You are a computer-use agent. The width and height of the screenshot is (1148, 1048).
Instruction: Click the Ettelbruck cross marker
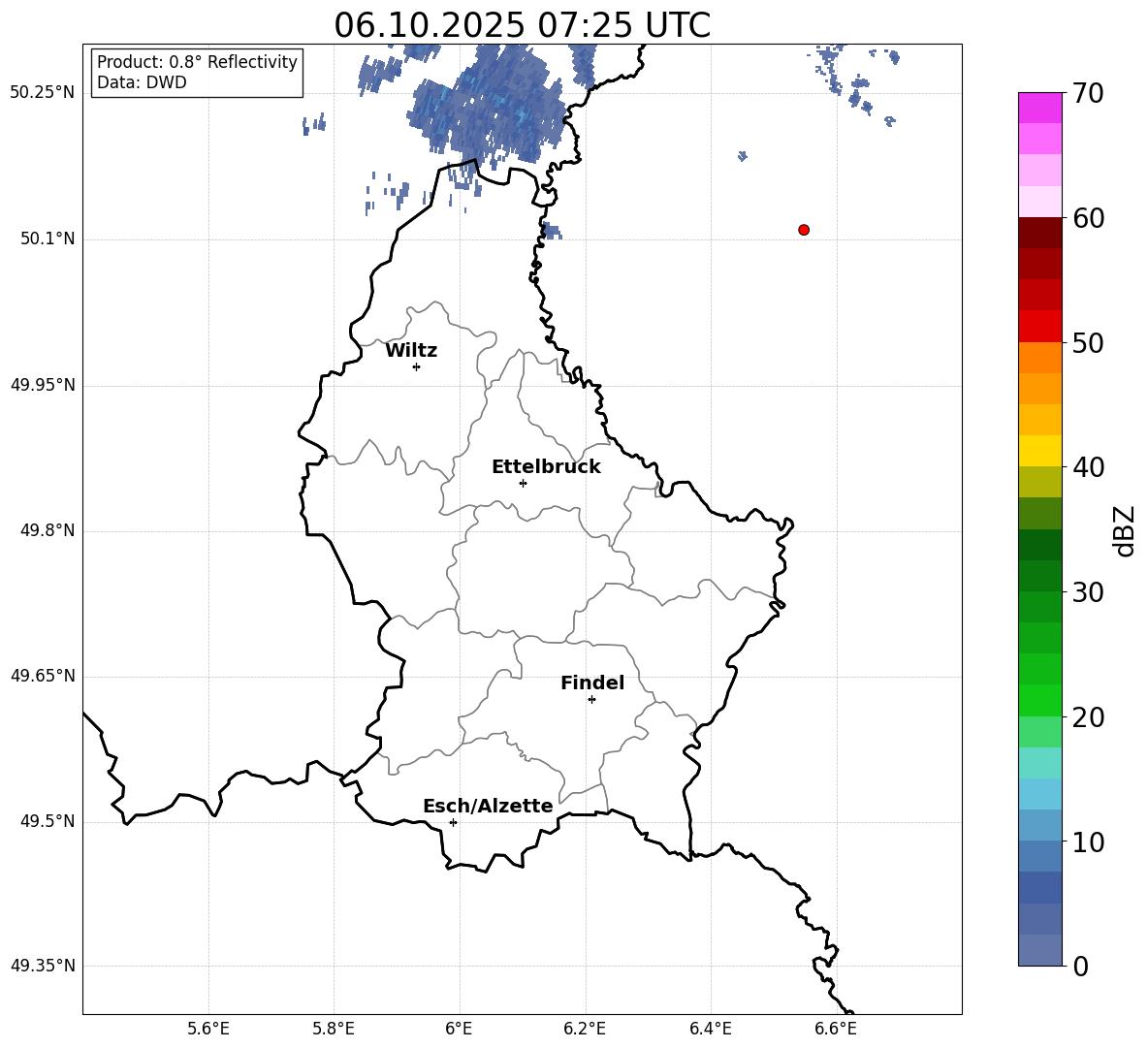click(x=523, y=483)
